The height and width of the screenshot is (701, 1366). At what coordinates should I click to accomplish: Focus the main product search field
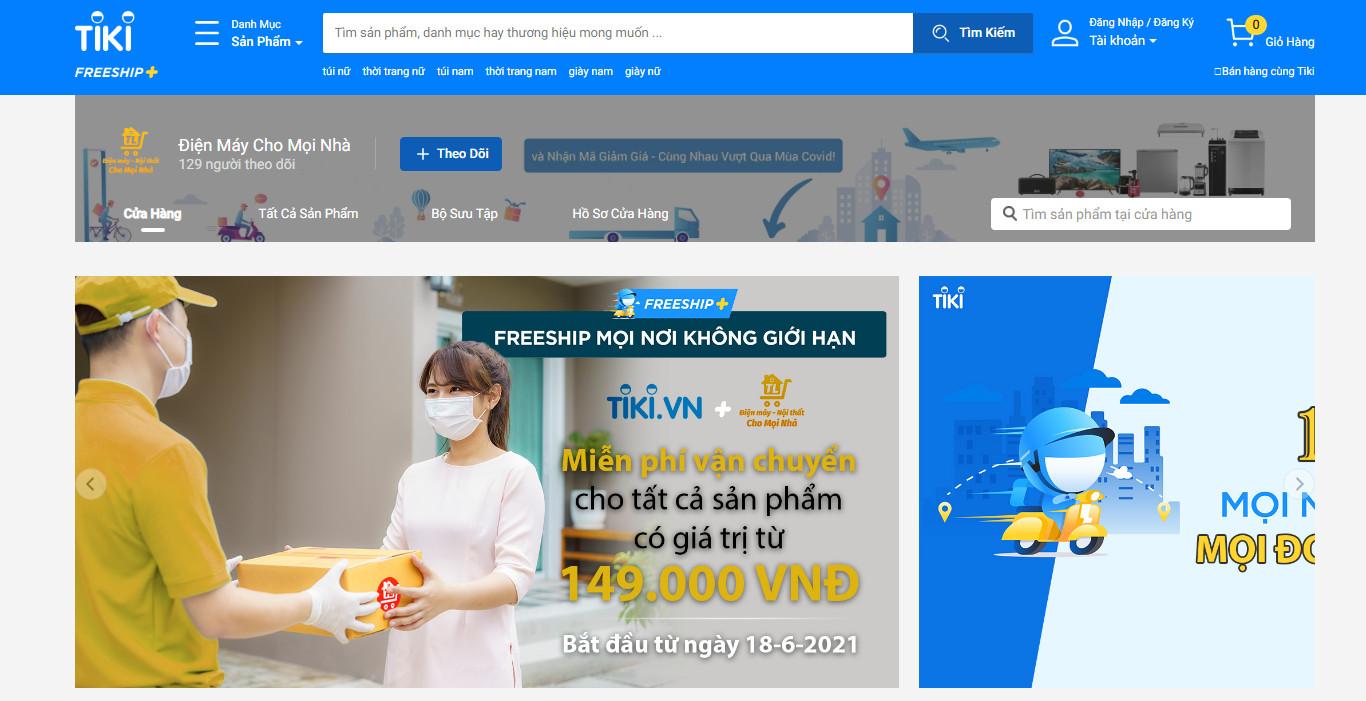click(x=618, y=33)
